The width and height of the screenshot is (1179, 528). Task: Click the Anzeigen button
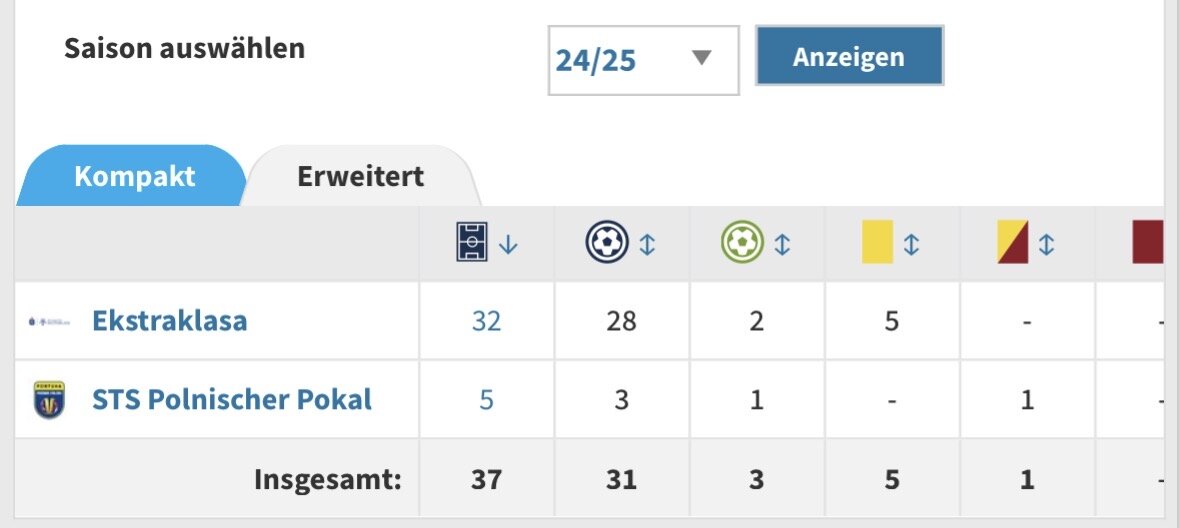click(x=849, y=56)
